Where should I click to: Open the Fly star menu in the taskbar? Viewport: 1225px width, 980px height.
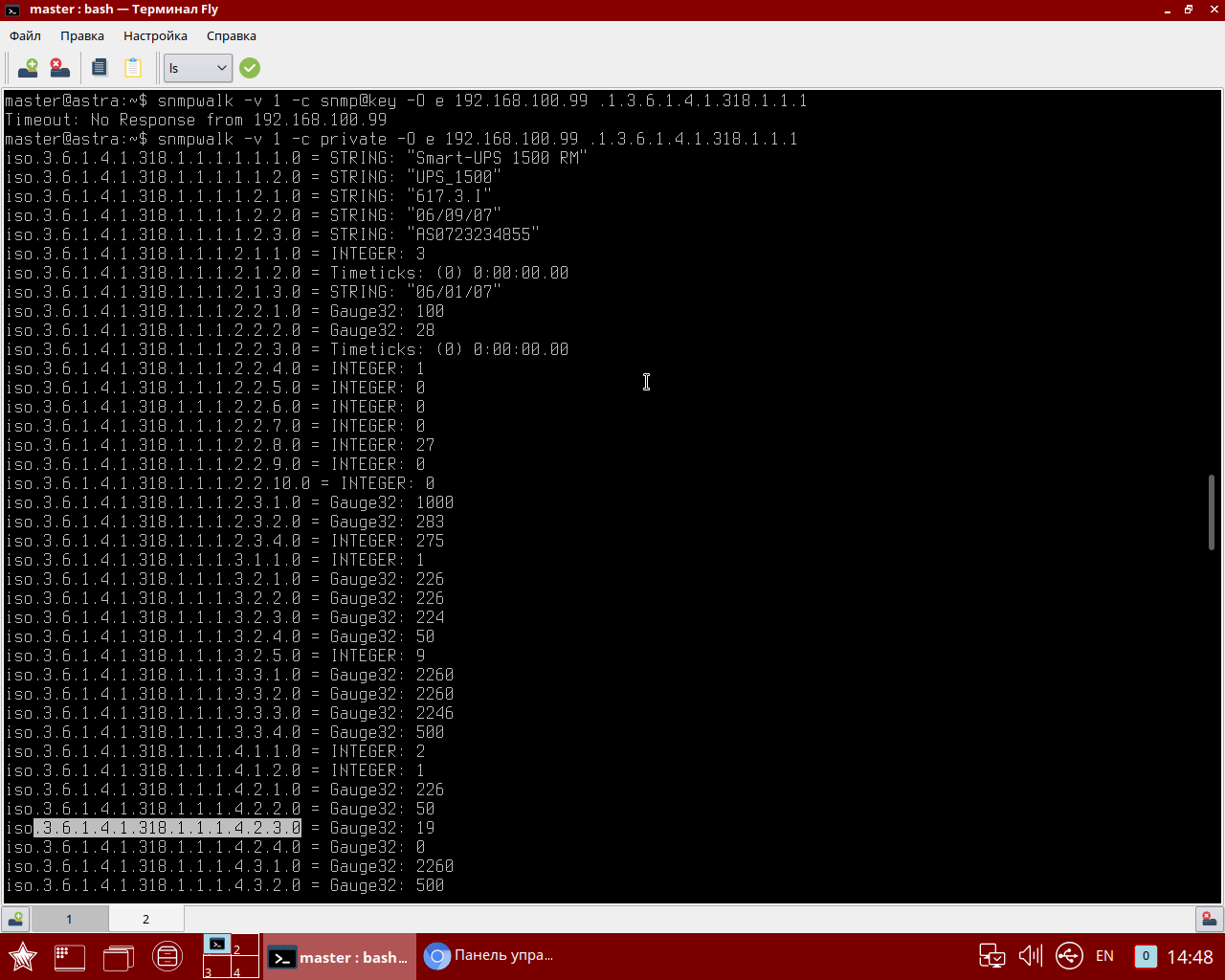tap(22, 956)
